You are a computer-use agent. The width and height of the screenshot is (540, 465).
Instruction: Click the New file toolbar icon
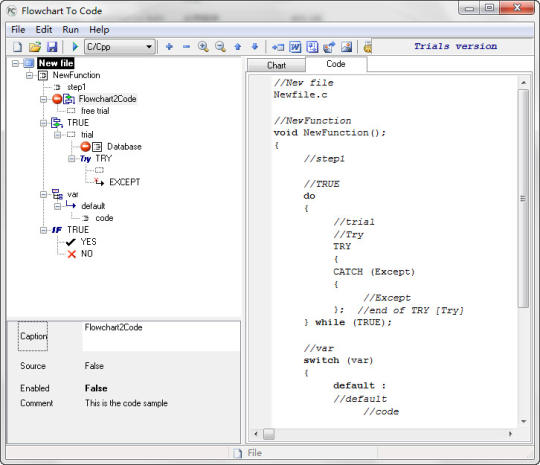click(17, 46)
